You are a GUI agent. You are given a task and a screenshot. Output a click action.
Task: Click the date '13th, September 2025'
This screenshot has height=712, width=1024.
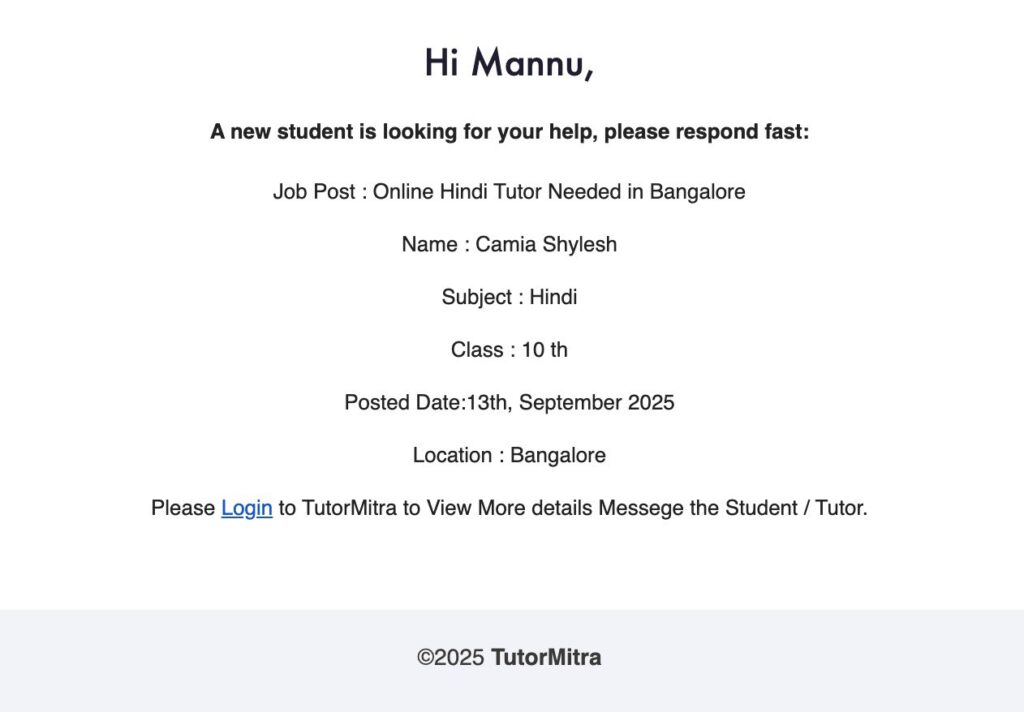point(570,402)
